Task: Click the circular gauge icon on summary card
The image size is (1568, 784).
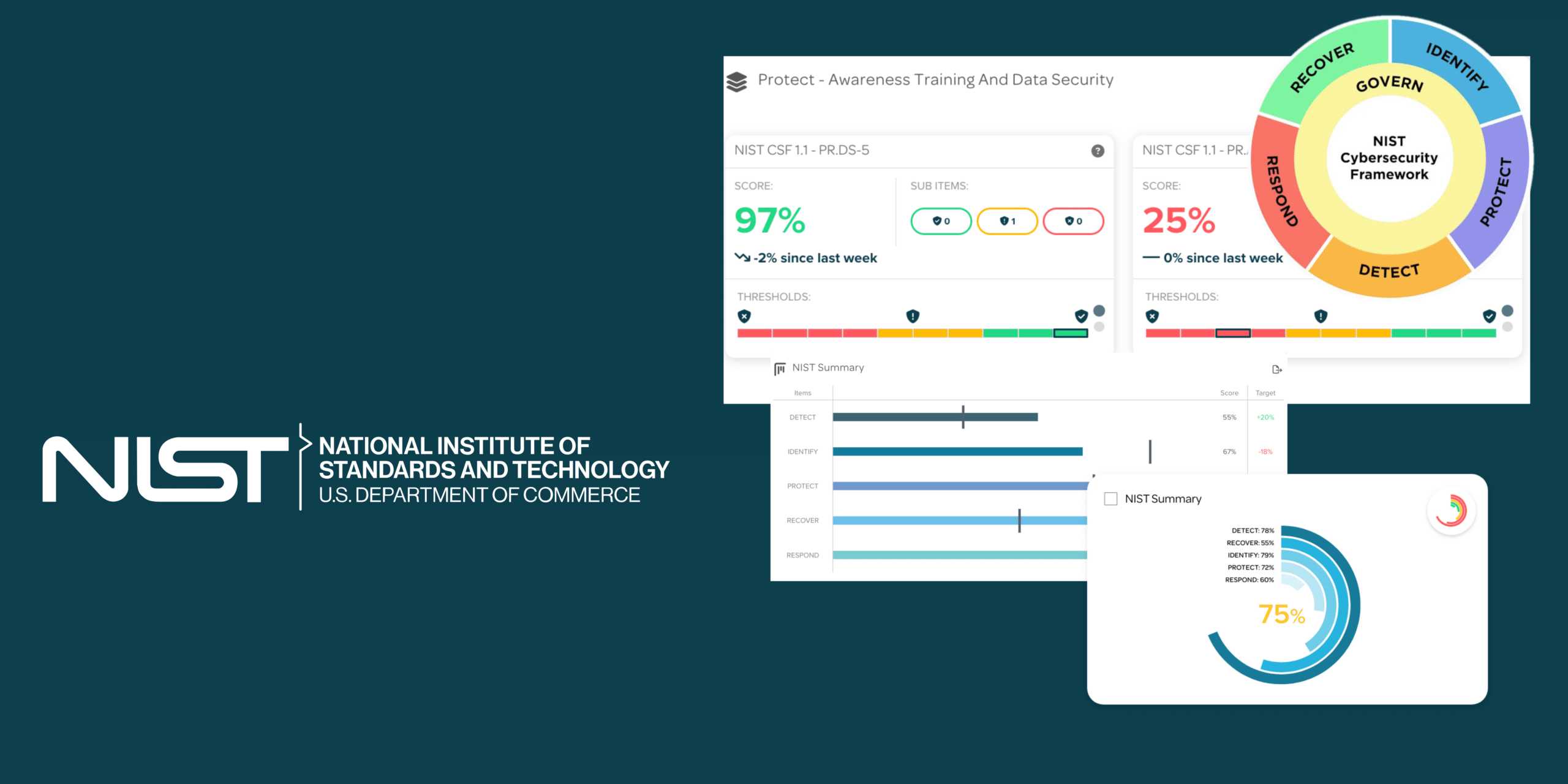Action: [x=1451, y=511]
